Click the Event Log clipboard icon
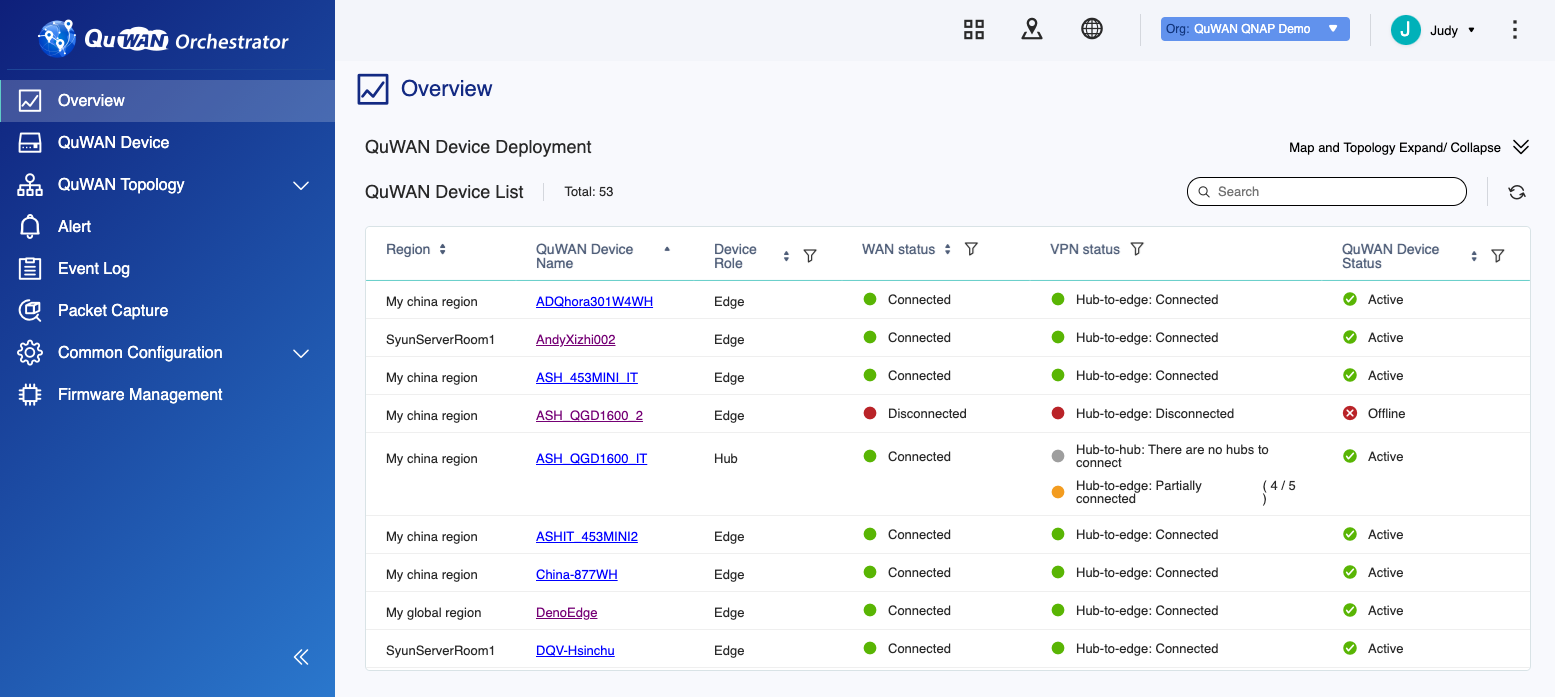Viewport: 1555px width, 697px height. pyautogui.click(x=30, y=269)
